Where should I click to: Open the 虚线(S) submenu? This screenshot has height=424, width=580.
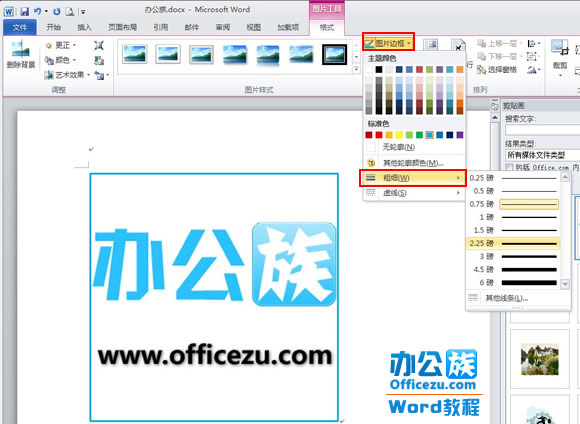click(x=414, y=193)
